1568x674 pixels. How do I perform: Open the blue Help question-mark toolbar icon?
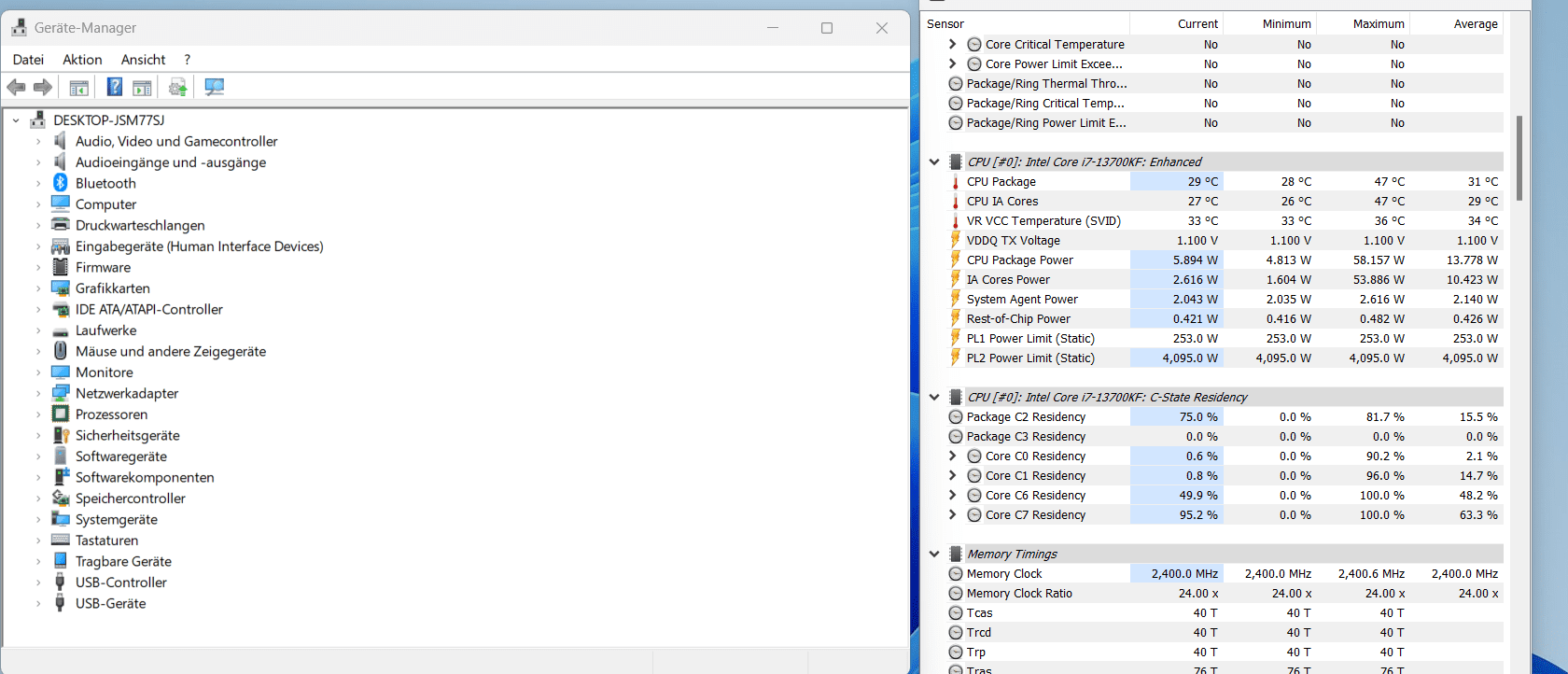[114, 87]
